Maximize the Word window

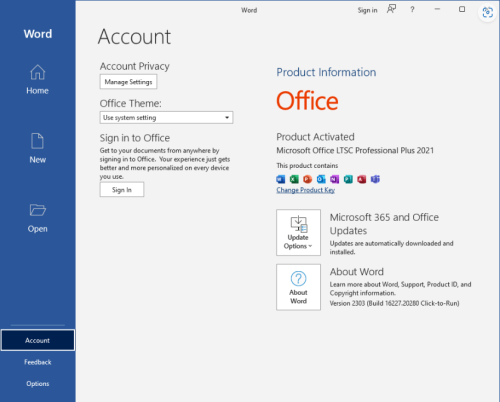(462, 9)
